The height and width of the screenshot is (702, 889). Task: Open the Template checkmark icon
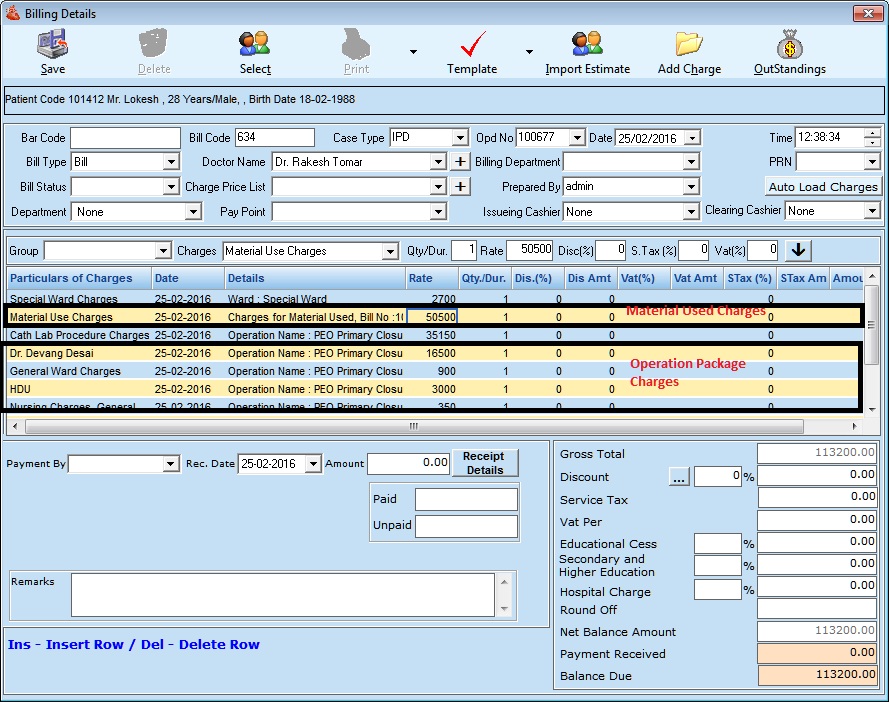[x=472, y=46]
